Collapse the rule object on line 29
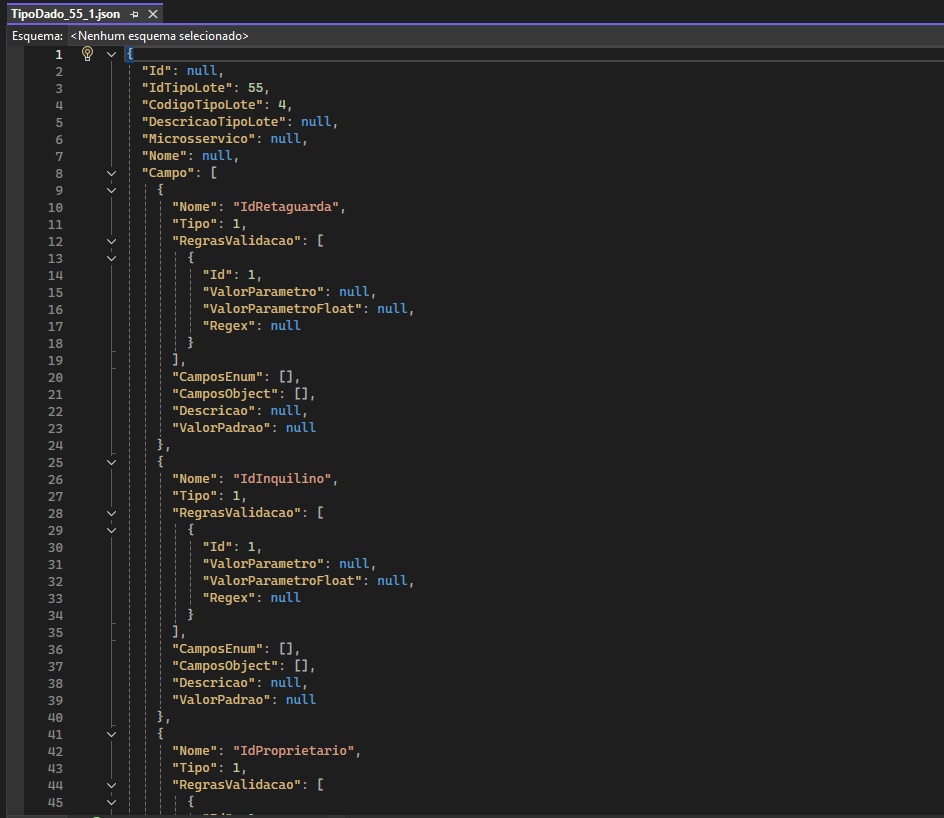The image size is (944, 818). (x=112, y=530)
